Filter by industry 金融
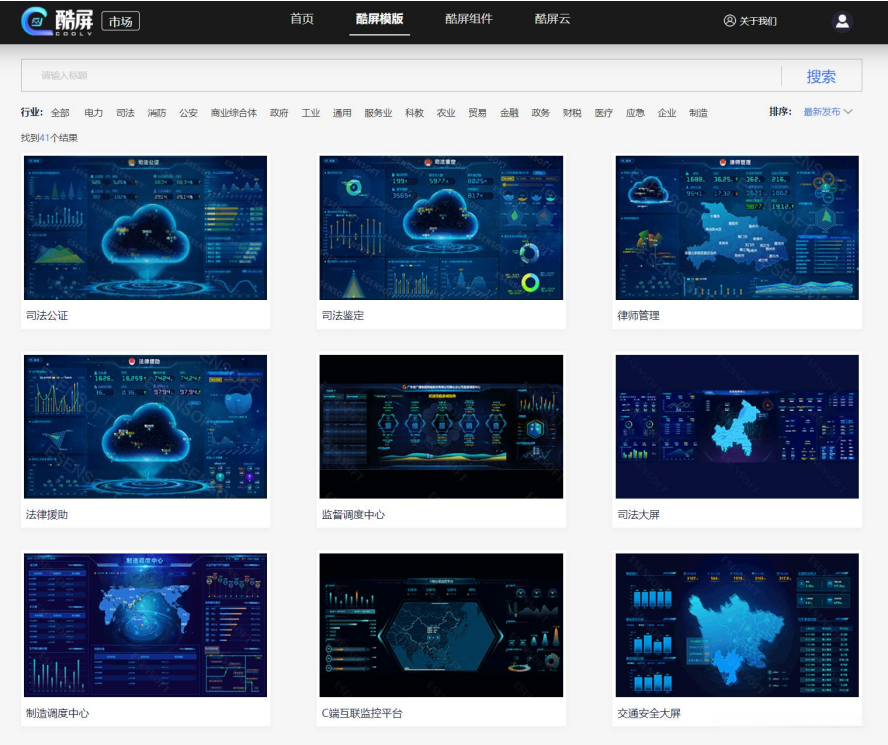This screenshot has width=888, height=745. 509,113
